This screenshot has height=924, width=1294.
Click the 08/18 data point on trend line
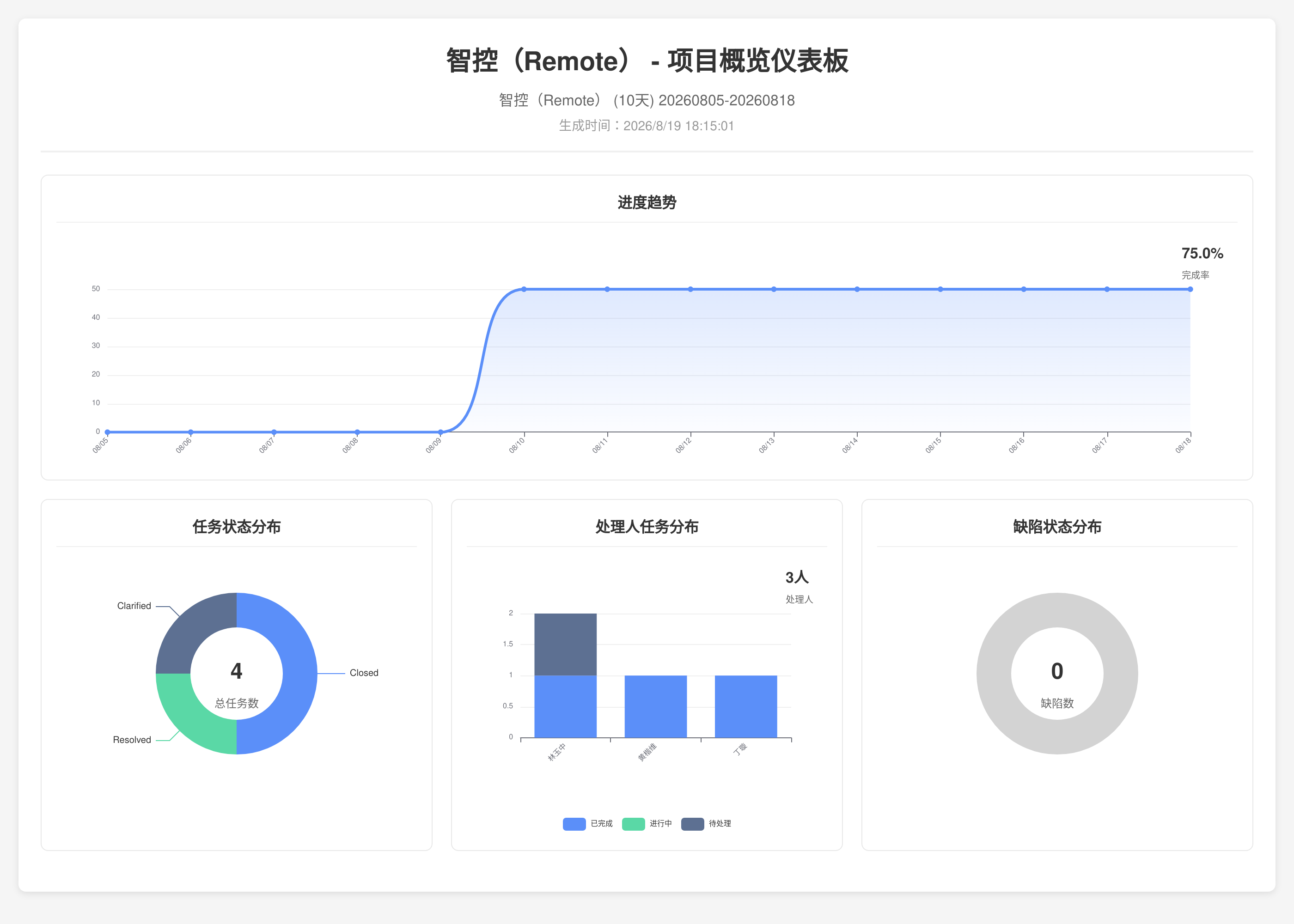tap(1190, 289)
